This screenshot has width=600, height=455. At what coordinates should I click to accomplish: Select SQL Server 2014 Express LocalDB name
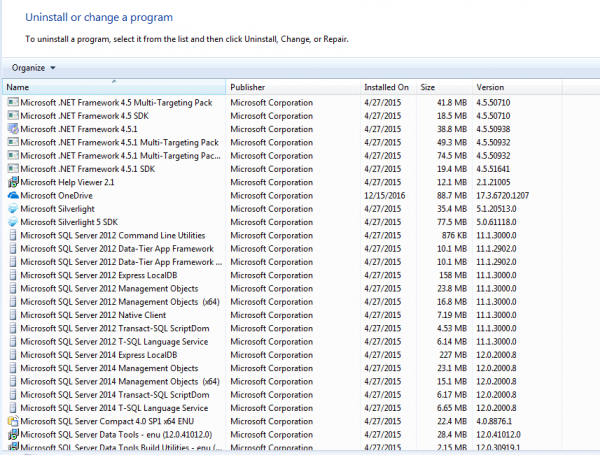click(x=99, y=355)
